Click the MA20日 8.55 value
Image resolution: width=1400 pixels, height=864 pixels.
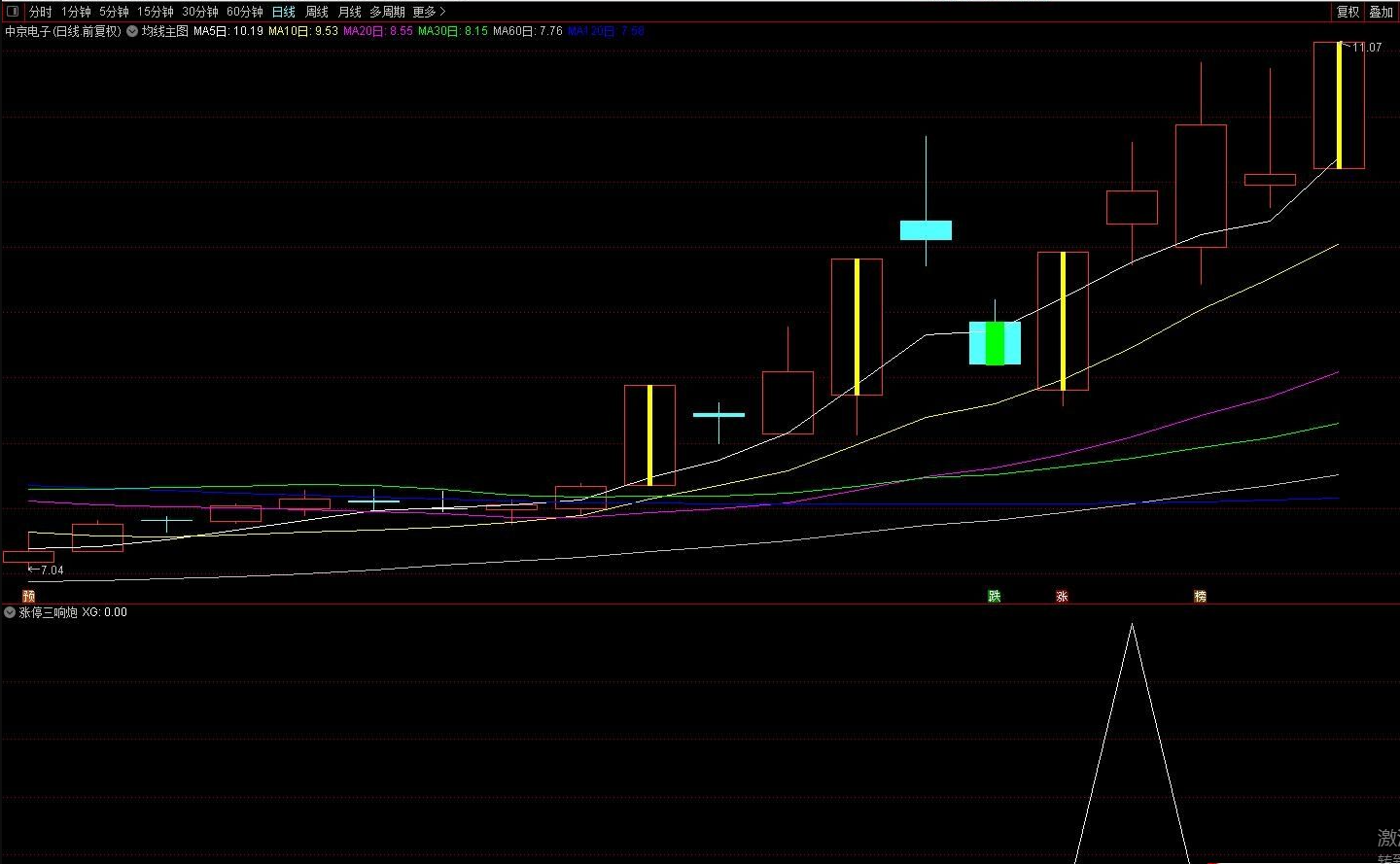(x=378, y=31)
